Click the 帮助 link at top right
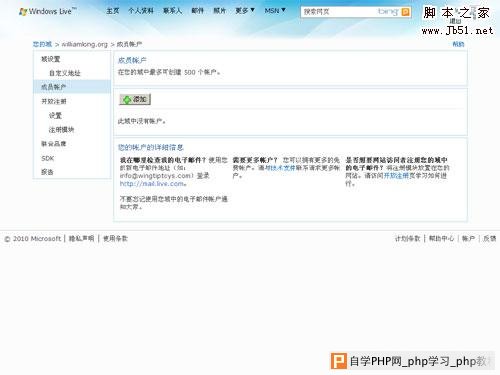This screenshot has height=375, width=500. 458,44
